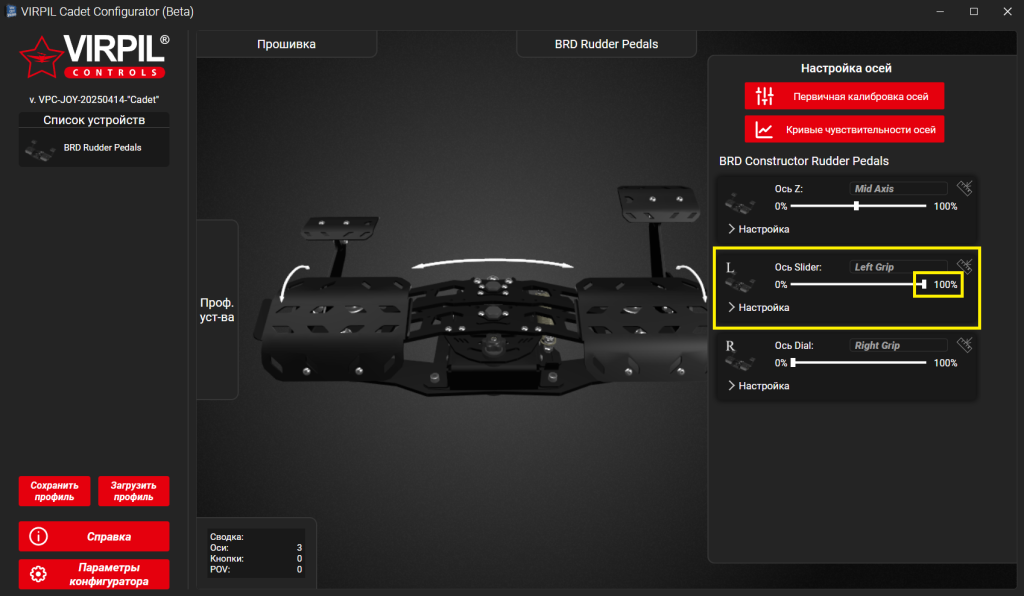The image size is (1024, 596).
Task: Expand Настройка under Ось Slider
Action: pos(758,307)
